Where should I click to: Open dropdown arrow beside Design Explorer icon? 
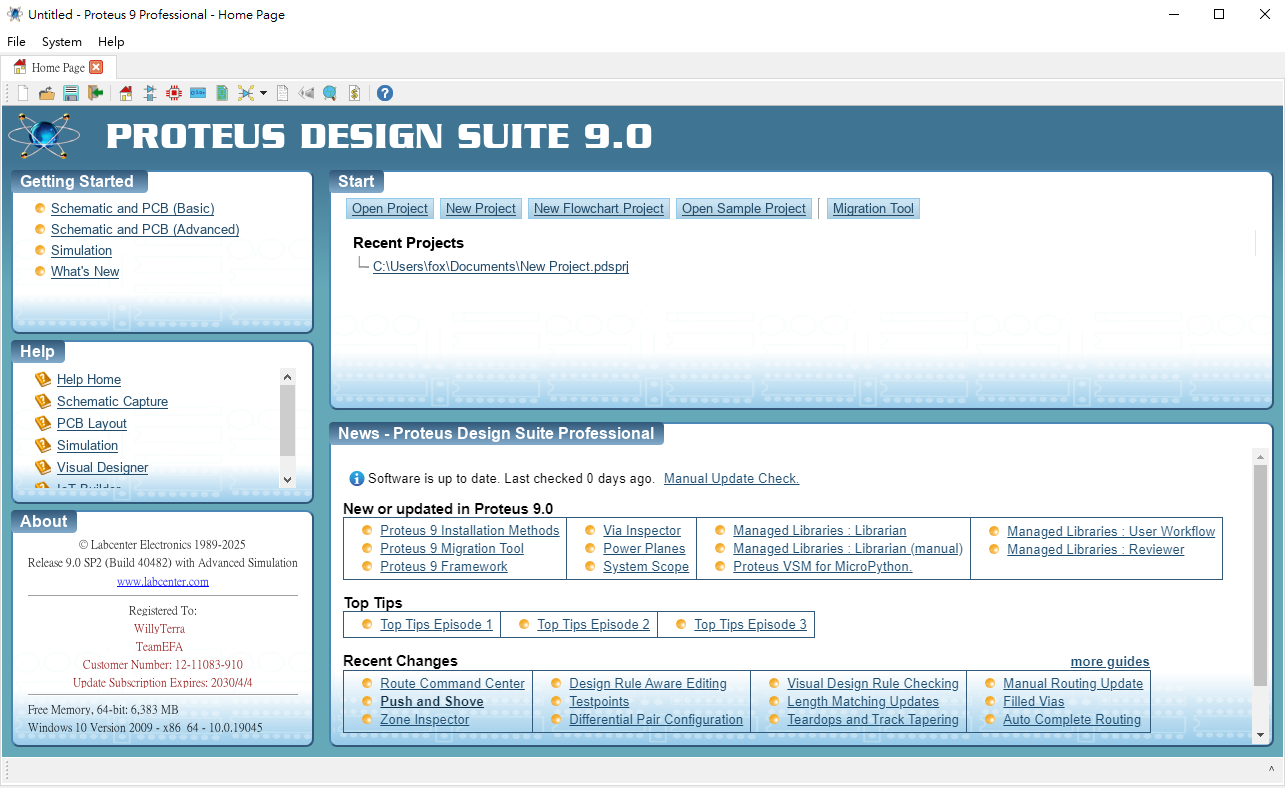[x=263, y=93]
